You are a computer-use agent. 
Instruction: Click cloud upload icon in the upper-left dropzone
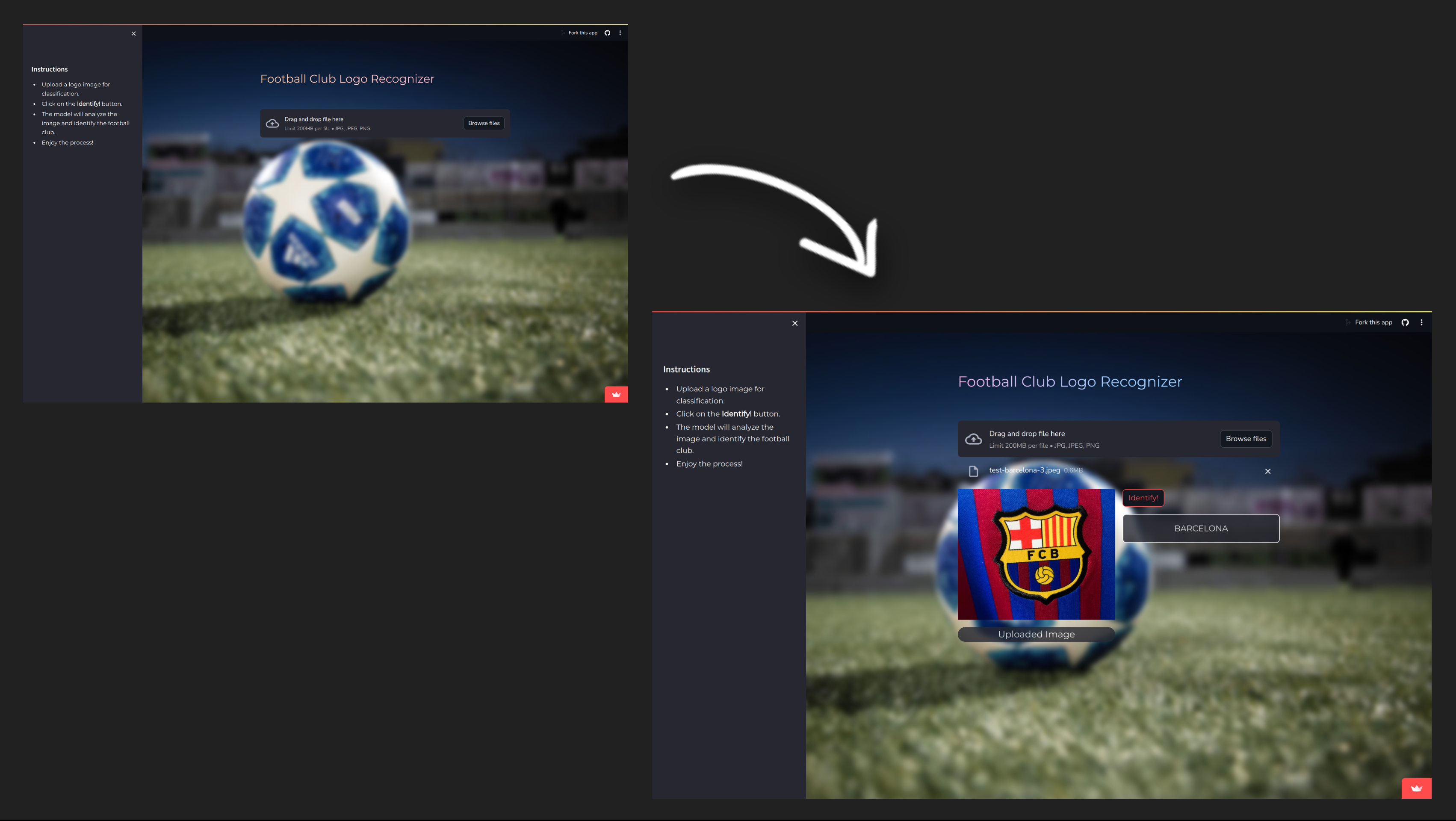272,123
